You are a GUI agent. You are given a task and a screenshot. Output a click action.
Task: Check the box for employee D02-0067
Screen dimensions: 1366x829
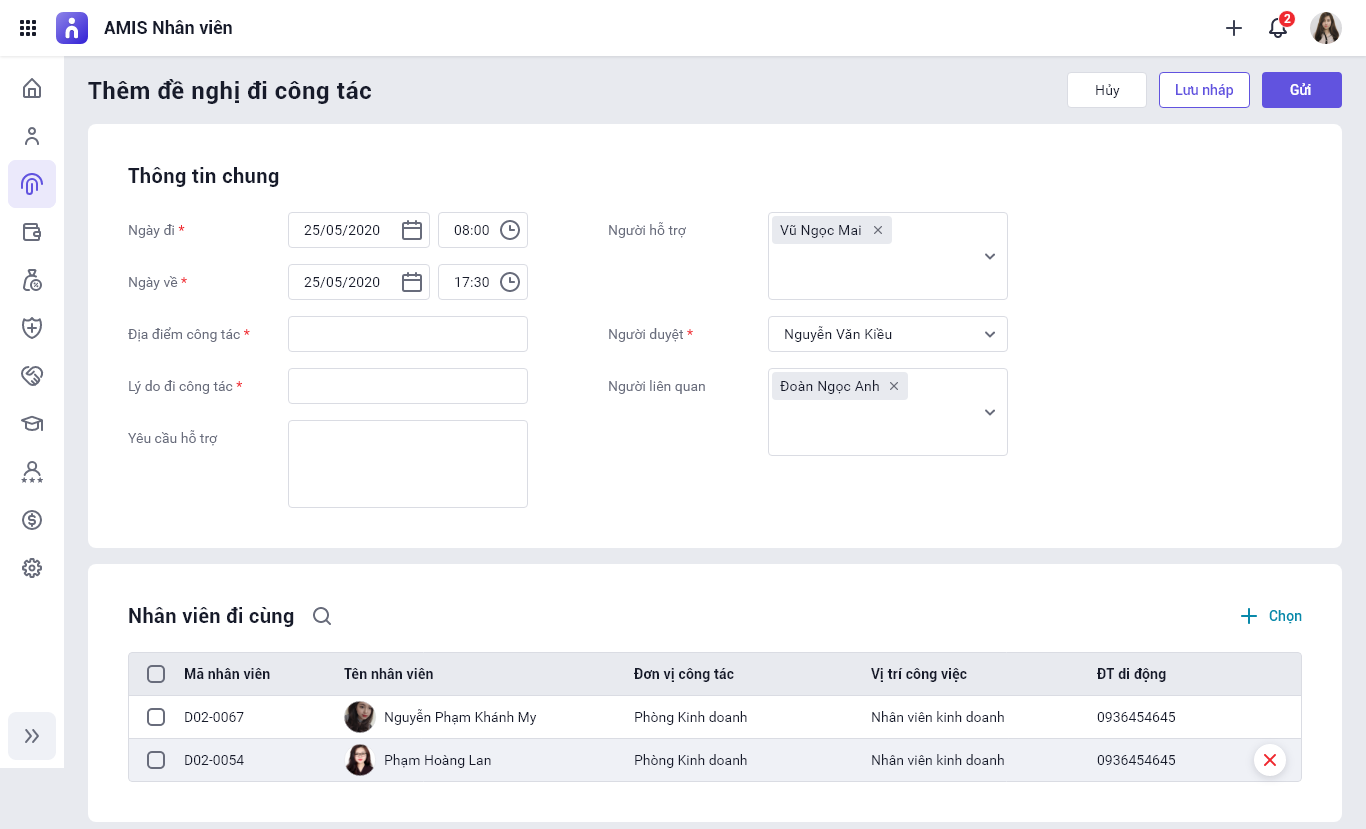coord(156,717)
